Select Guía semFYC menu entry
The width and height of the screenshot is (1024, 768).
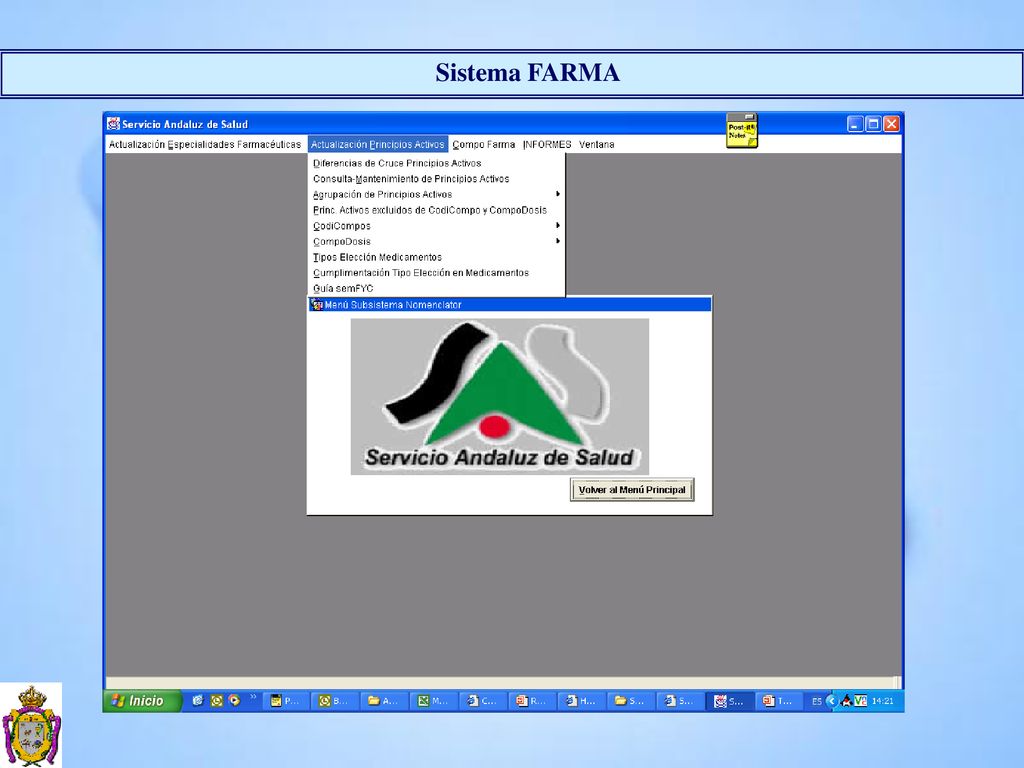tap(436, 289)
